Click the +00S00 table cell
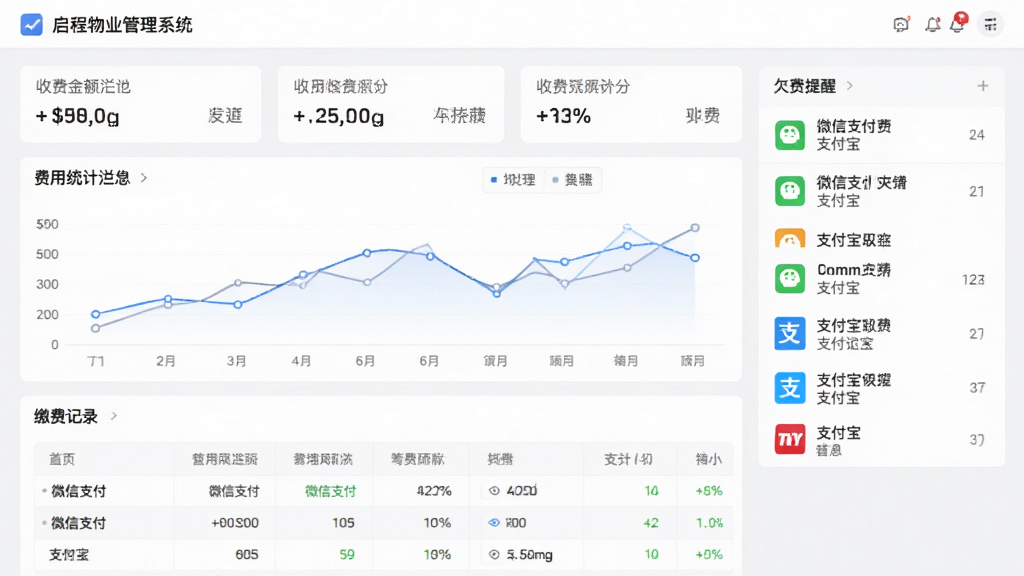Screen dimensions: 1024x576 point(235,523)
